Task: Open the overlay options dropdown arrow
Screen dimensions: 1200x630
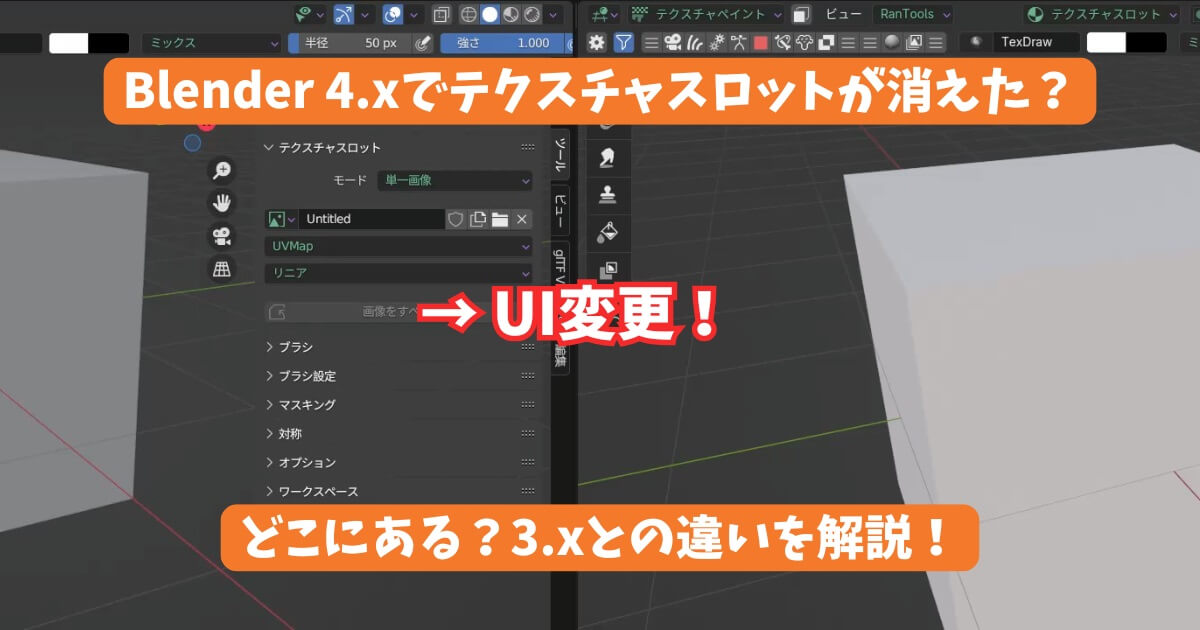Action: [413, 14]
